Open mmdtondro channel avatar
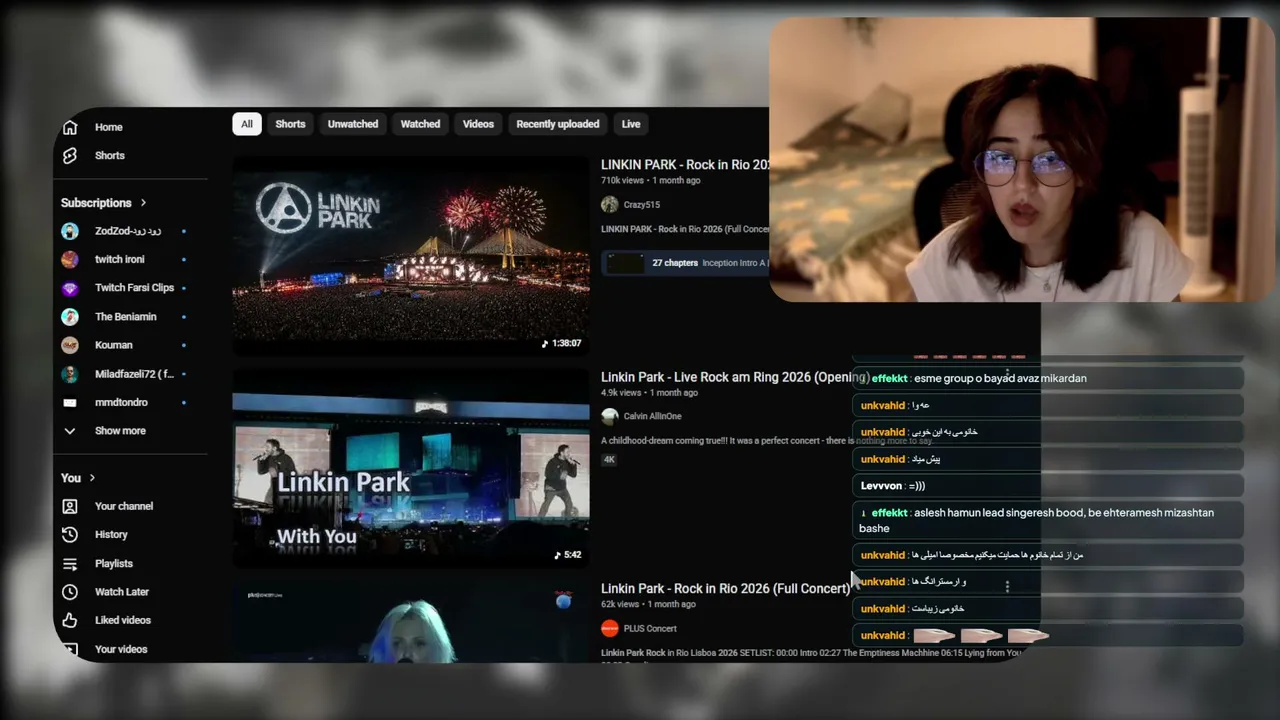The height and width of the screenshot is (720, 1280). pyautogui.click(x=70, y=403)
